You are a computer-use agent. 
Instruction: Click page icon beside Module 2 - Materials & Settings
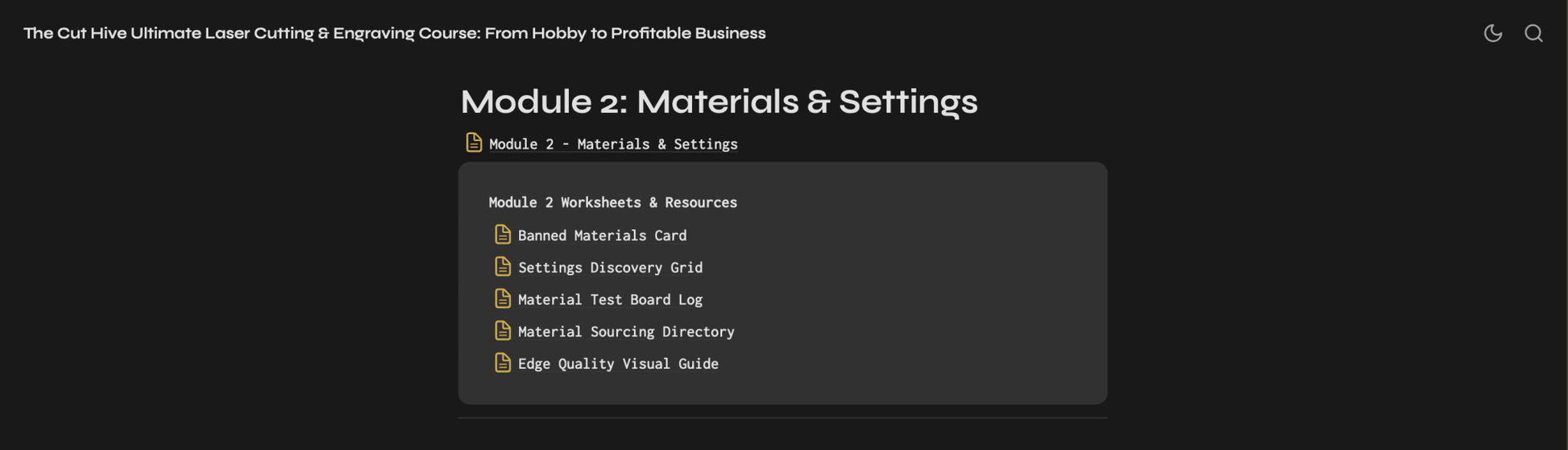[474, 143]
